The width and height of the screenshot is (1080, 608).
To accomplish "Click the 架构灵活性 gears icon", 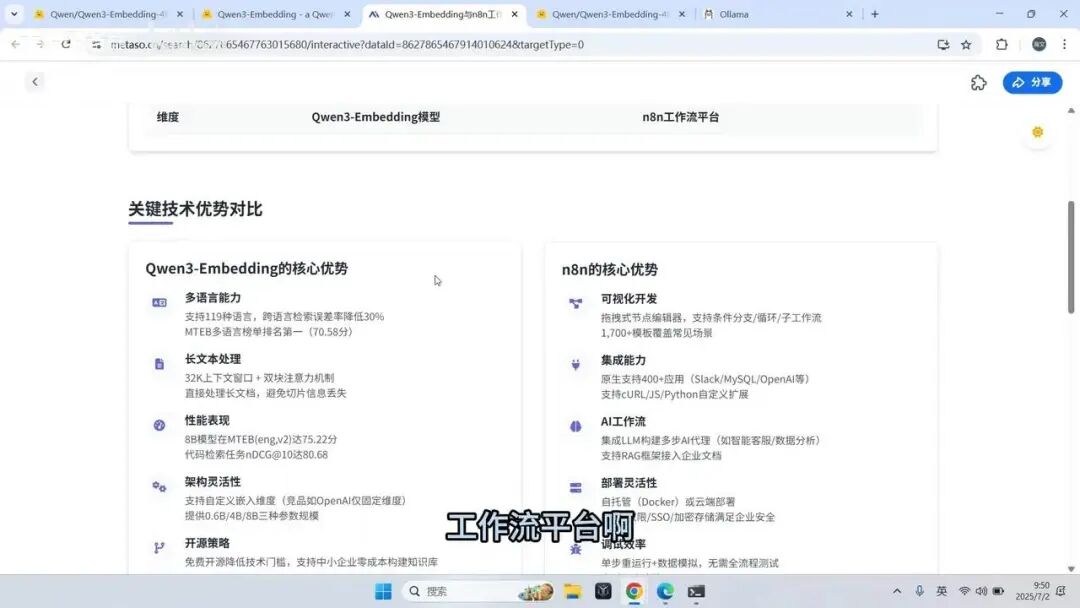I will [159, 486].
